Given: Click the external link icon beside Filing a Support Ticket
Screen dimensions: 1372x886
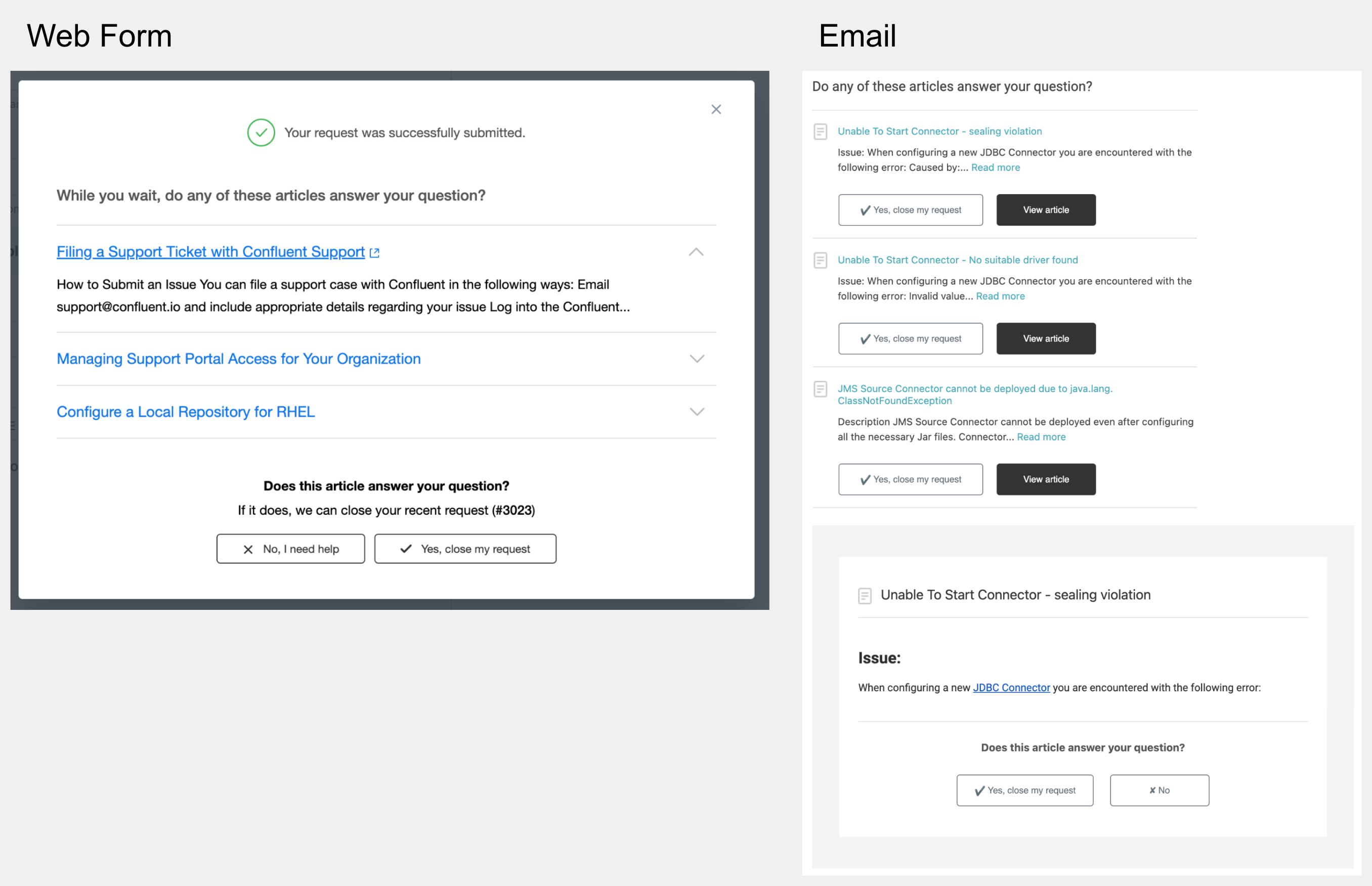Looking at the screenshot, I should 374,252.
